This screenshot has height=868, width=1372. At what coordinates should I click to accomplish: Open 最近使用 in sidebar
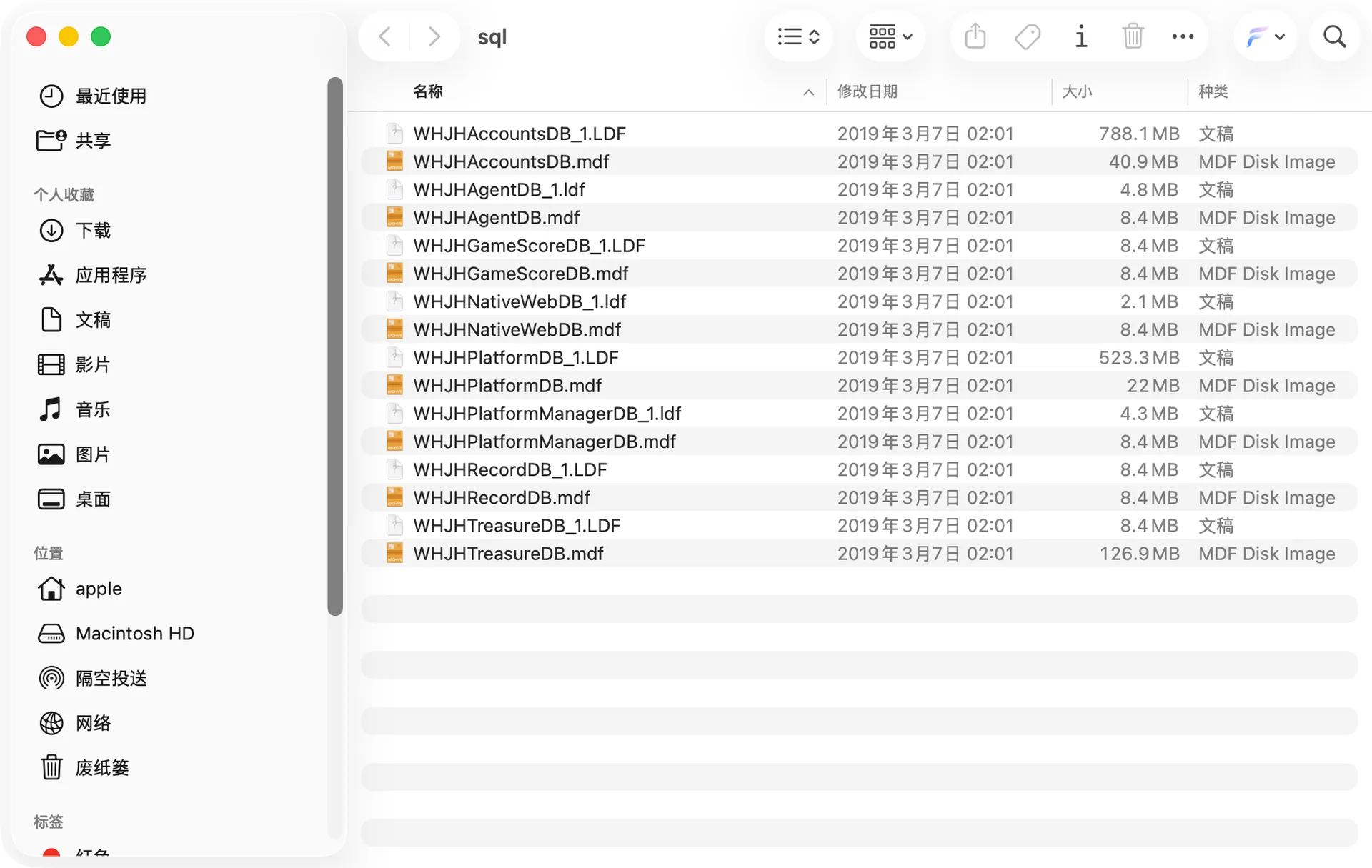[111, 96]
